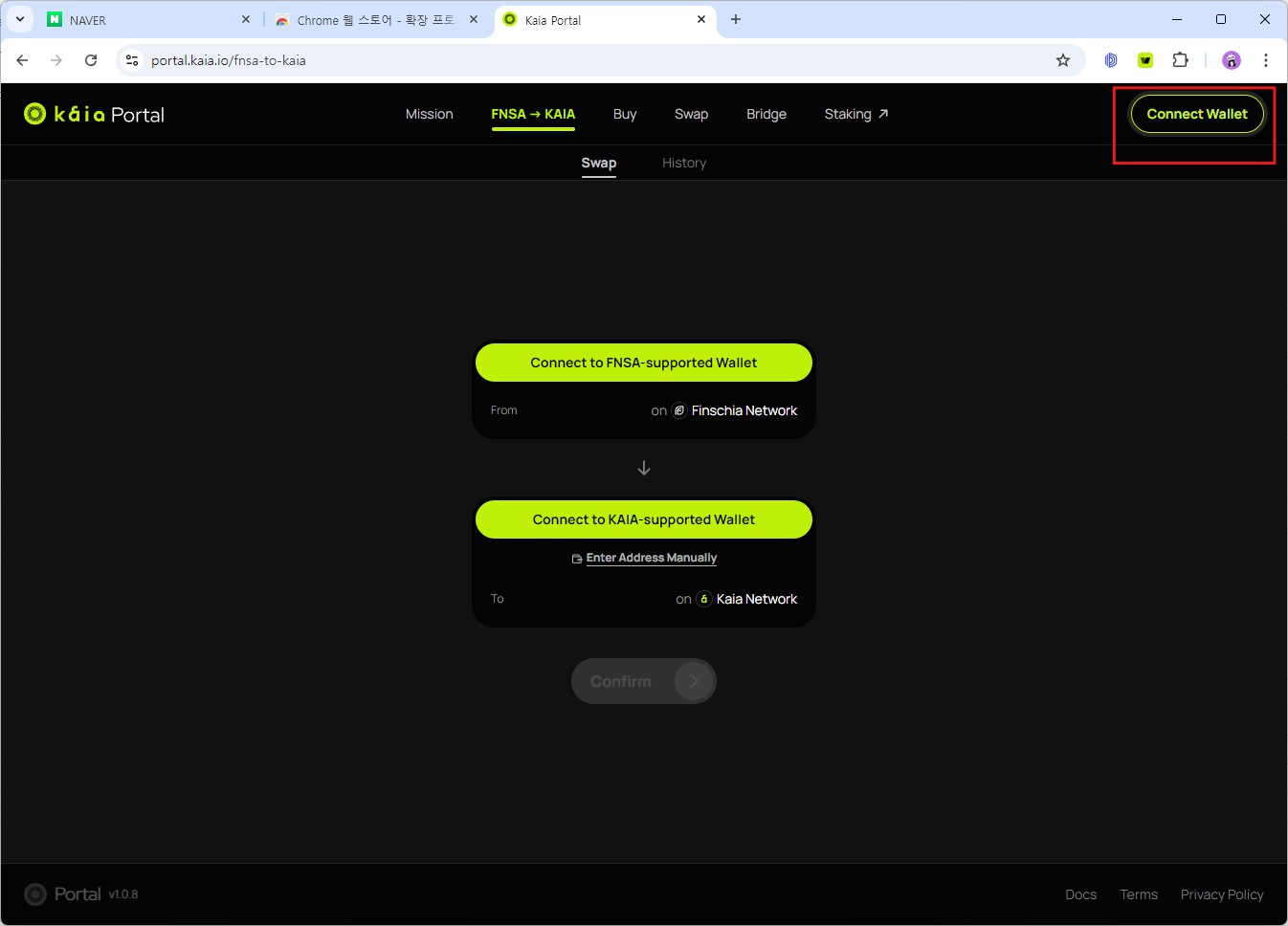Open the blue wallet extension icon
The image size is (1288, 926).
(1111, 60)
